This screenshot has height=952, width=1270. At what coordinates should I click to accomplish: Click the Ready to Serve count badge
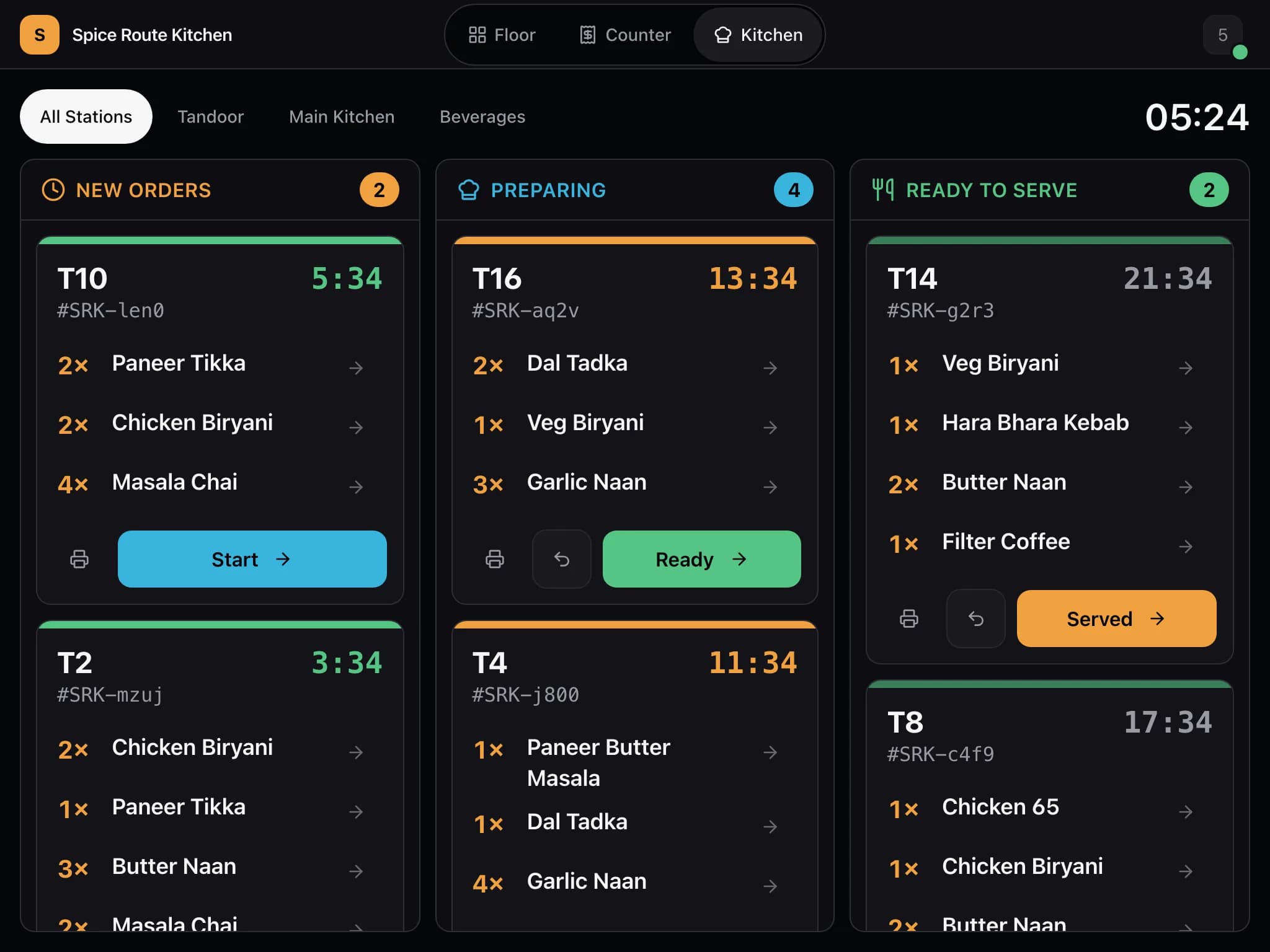click(x=1209, y=190)
